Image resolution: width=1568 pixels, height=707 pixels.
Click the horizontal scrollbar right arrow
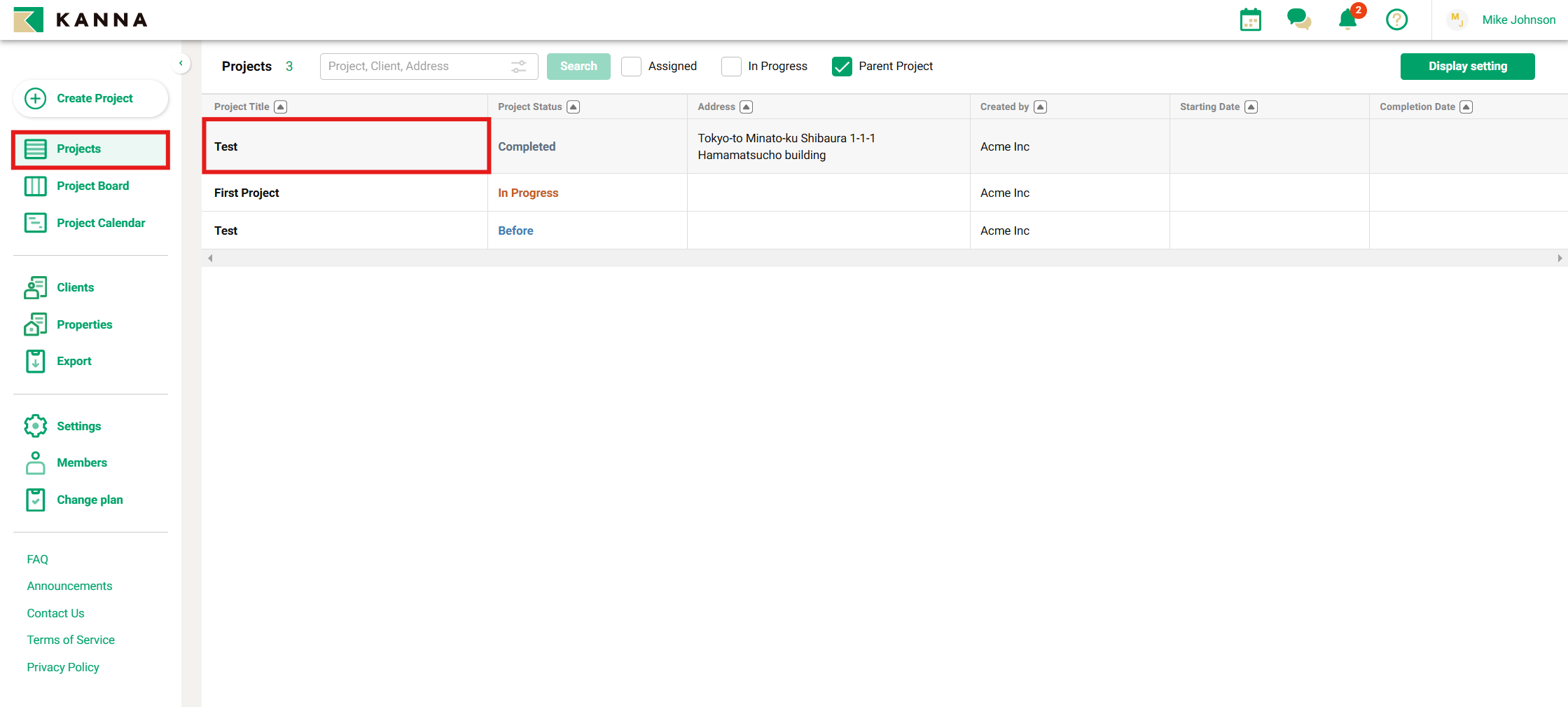click(x=1559, y=259)
